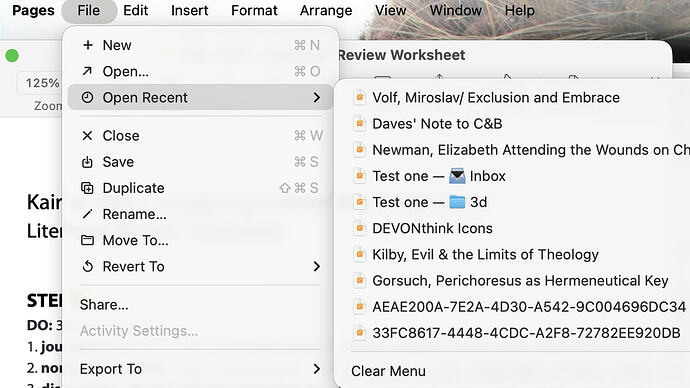
Task: Expand the Export To submenu
Action: coord(201,369)
